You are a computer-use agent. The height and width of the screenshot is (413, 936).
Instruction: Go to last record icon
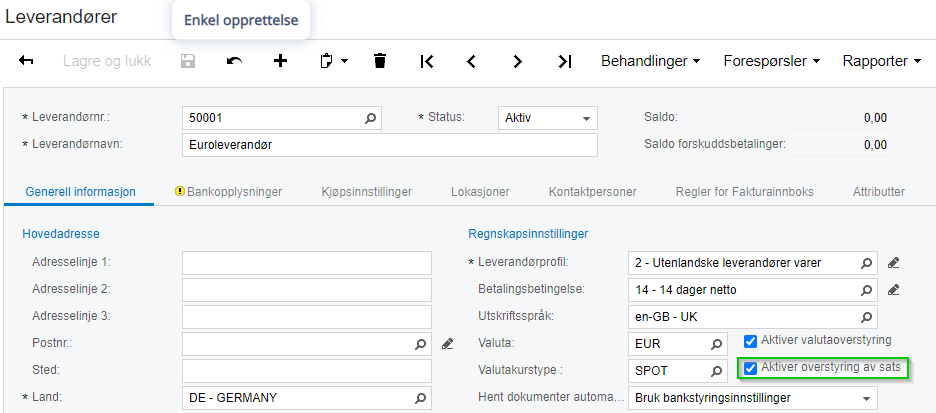564,61
